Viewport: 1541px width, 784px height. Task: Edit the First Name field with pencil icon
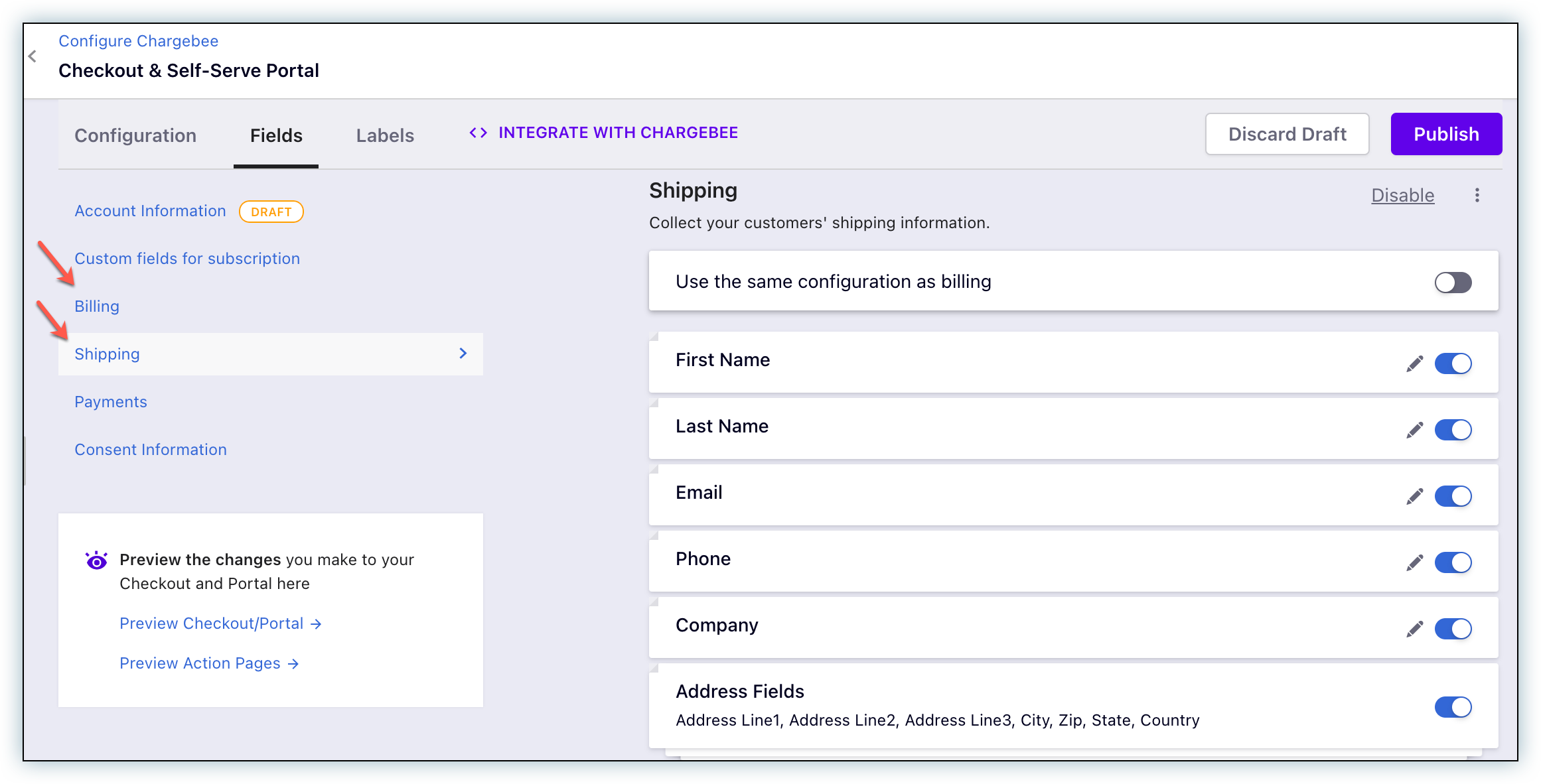(x=1414, y=363)
